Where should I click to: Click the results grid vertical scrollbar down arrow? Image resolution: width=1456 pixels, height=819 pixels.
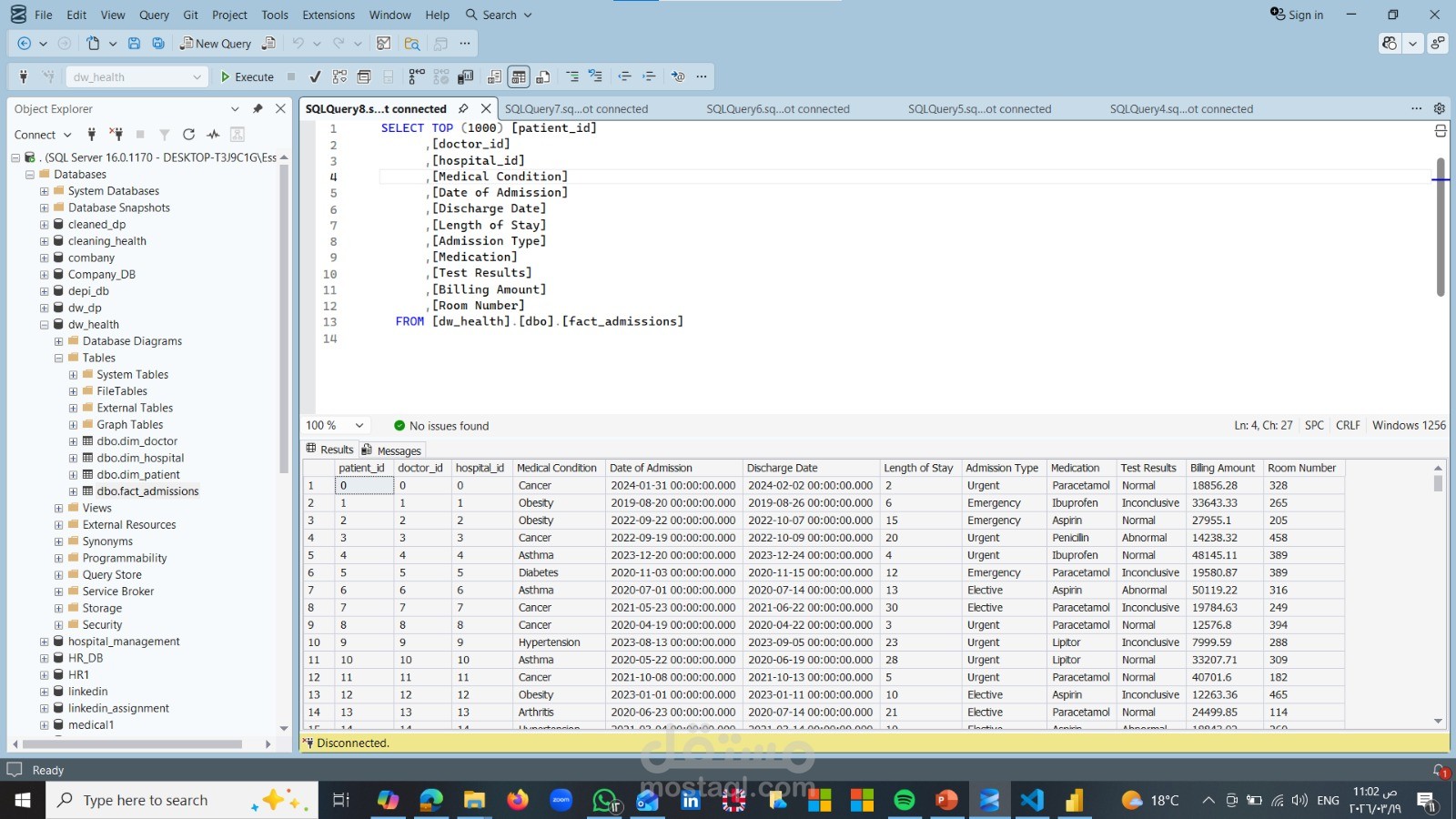[x=1438, y=721]
